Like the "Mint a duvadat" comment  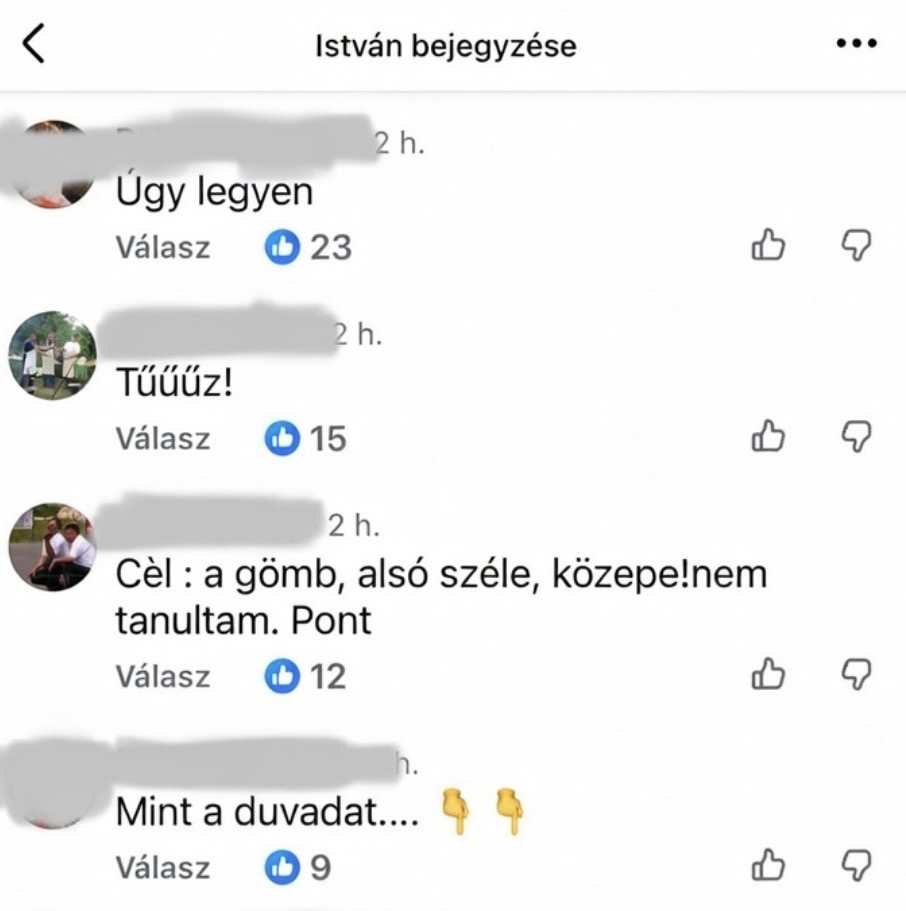768,865
